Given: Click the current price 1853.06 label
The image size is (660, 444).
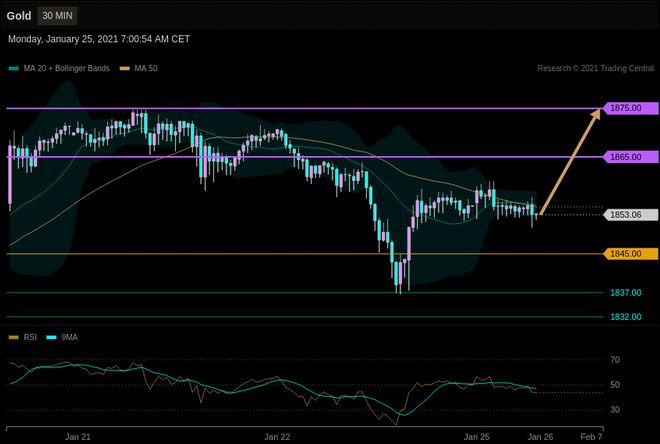Looking at the screenshot, I should coord(631,215).
